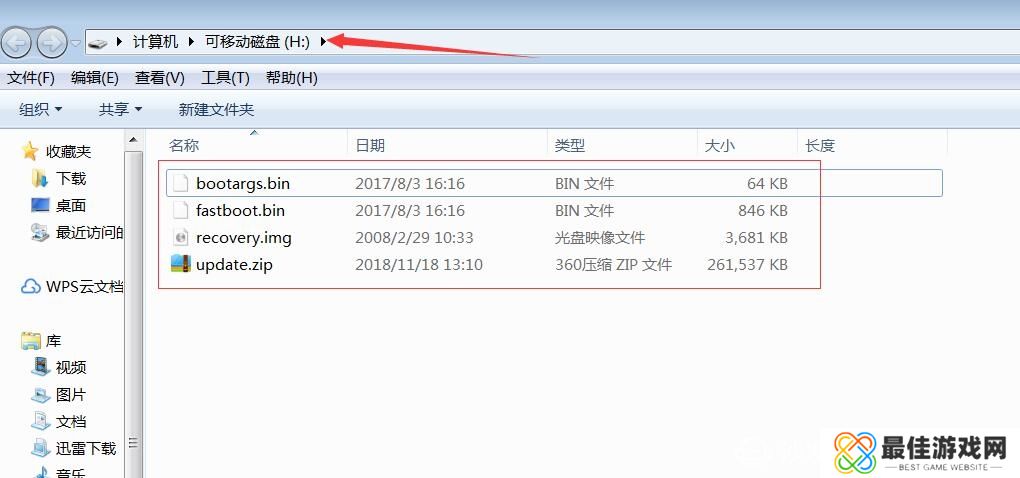This screenshot has height=478, width=1020.
Task: Select the update.zip archive icon
Action: [x=180, y=264]
